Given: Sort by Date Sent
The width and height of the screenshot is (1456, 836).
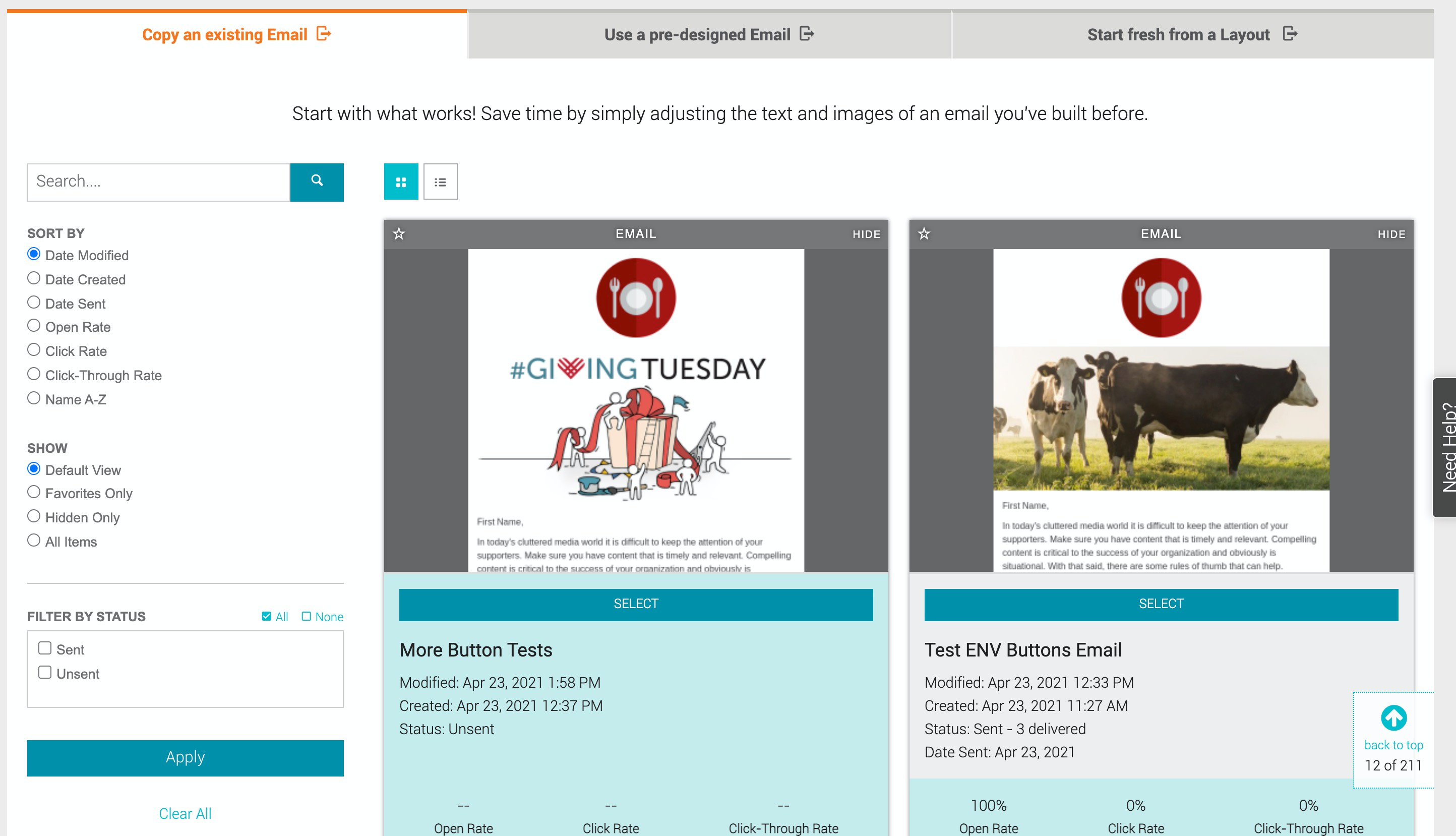Looking at the screenshot, I should 34,303.
